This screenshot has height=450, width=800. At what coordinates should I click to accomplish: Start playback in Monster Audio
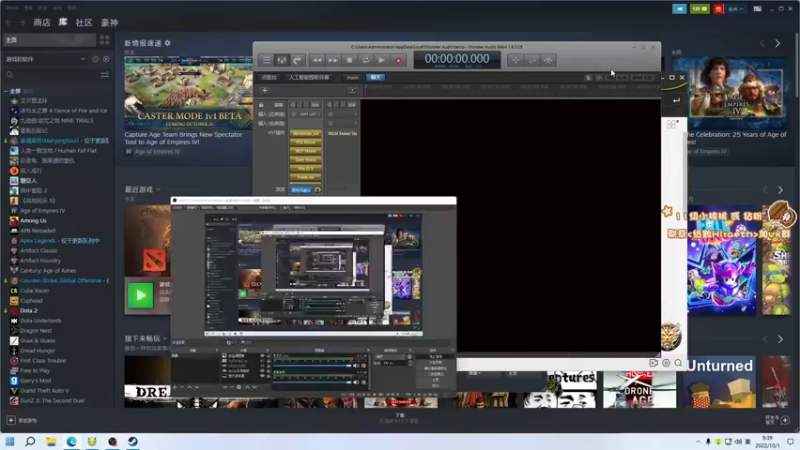coord(382,60)
